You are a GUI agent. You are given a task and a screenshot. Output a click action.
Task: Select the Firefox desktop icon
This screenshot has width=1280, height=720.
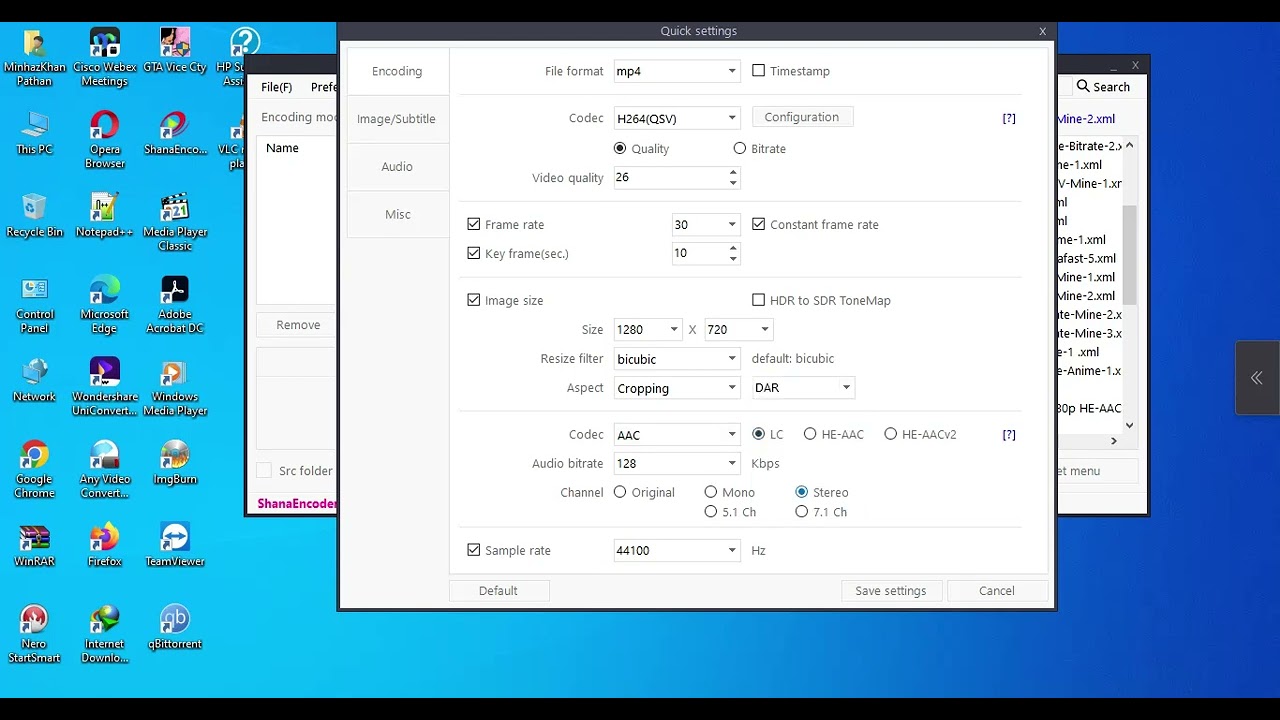(104, 545)
